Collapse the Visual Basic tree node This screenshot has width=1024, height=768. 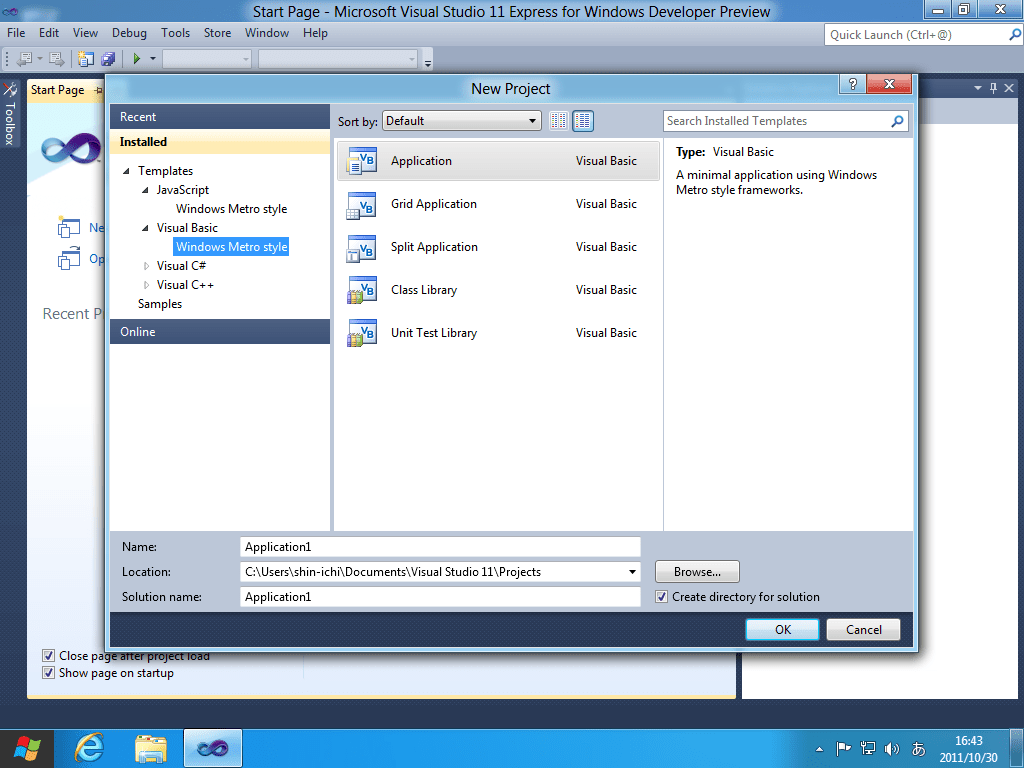tap(145, 228)
